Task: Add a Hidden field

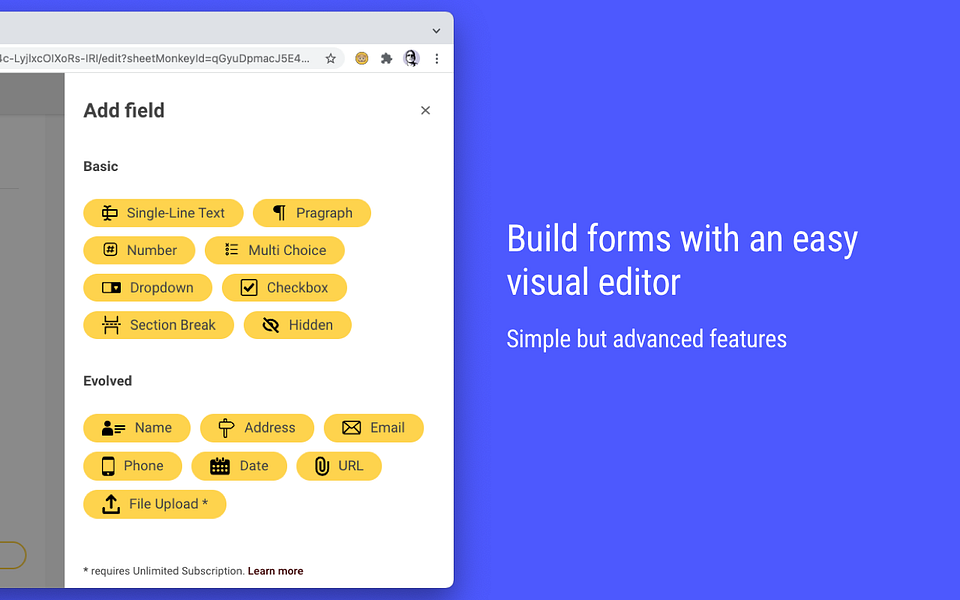Action: [x=298, y=325]
